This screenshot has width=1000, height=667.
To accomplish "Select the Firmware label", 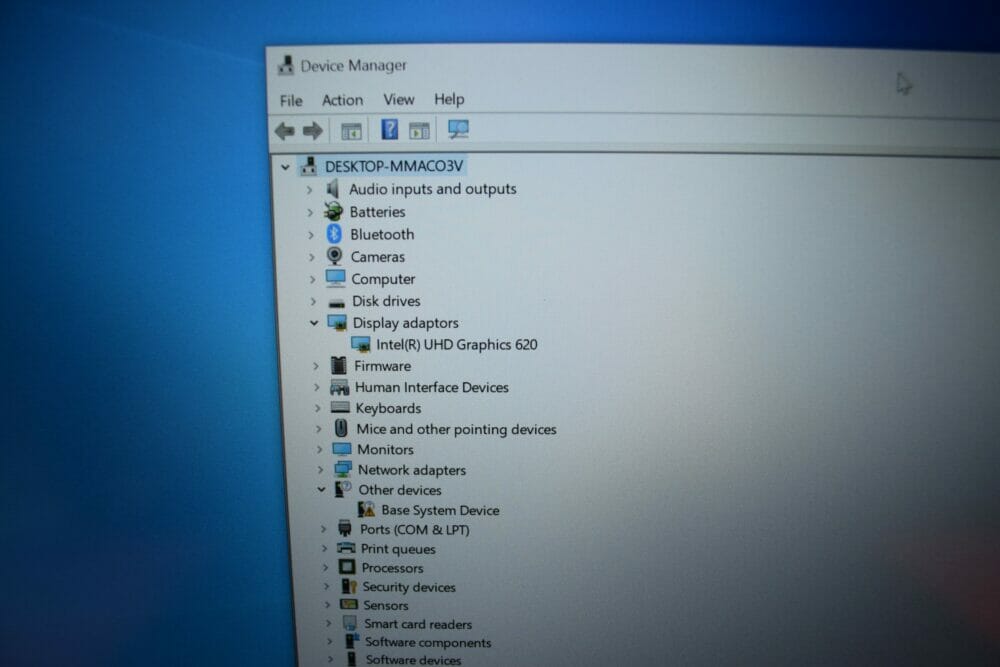I will tap(383, 366).
